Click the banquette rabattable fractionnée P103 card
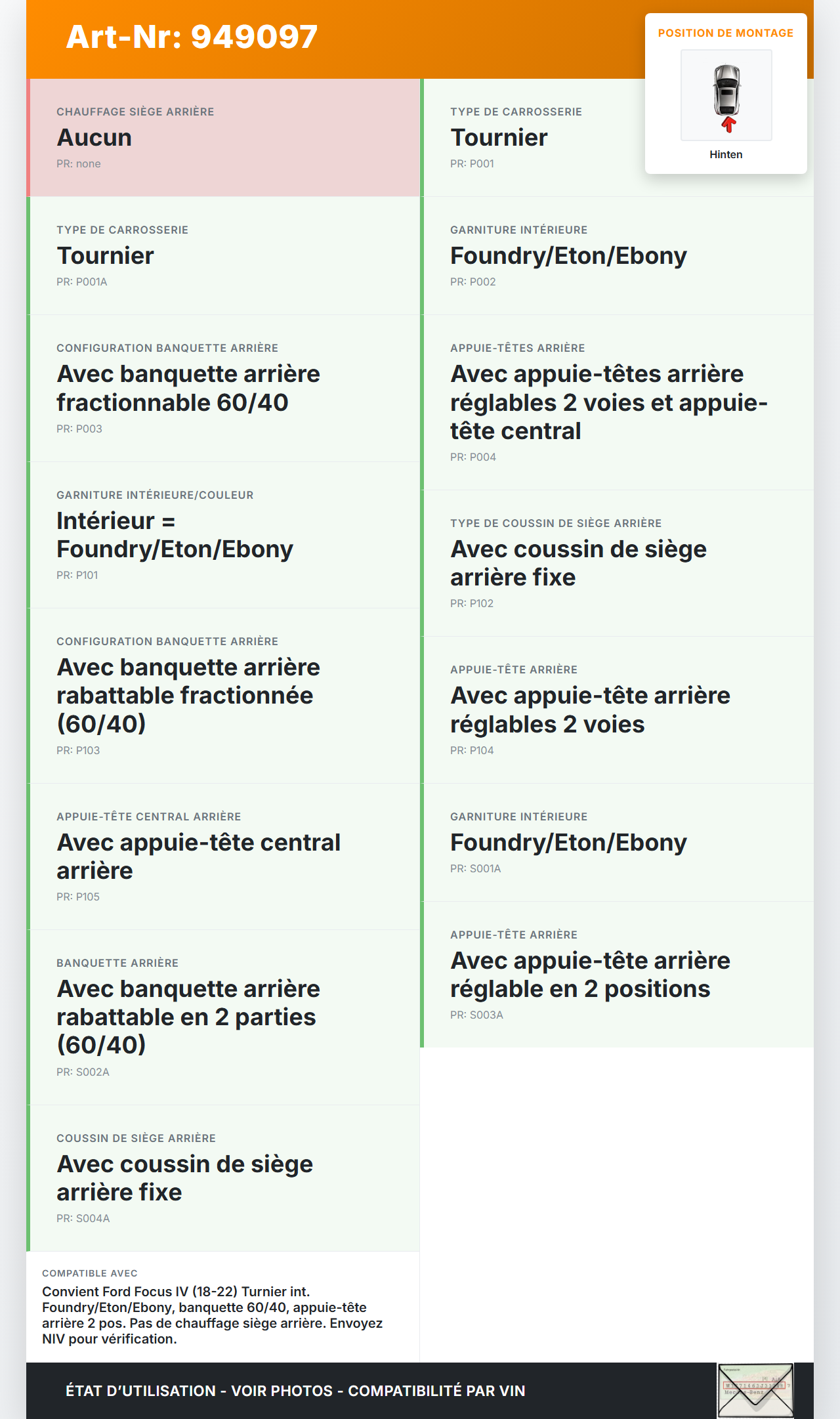The height and width of the screenshot is (1419, 840). click(x=223, y=695)
